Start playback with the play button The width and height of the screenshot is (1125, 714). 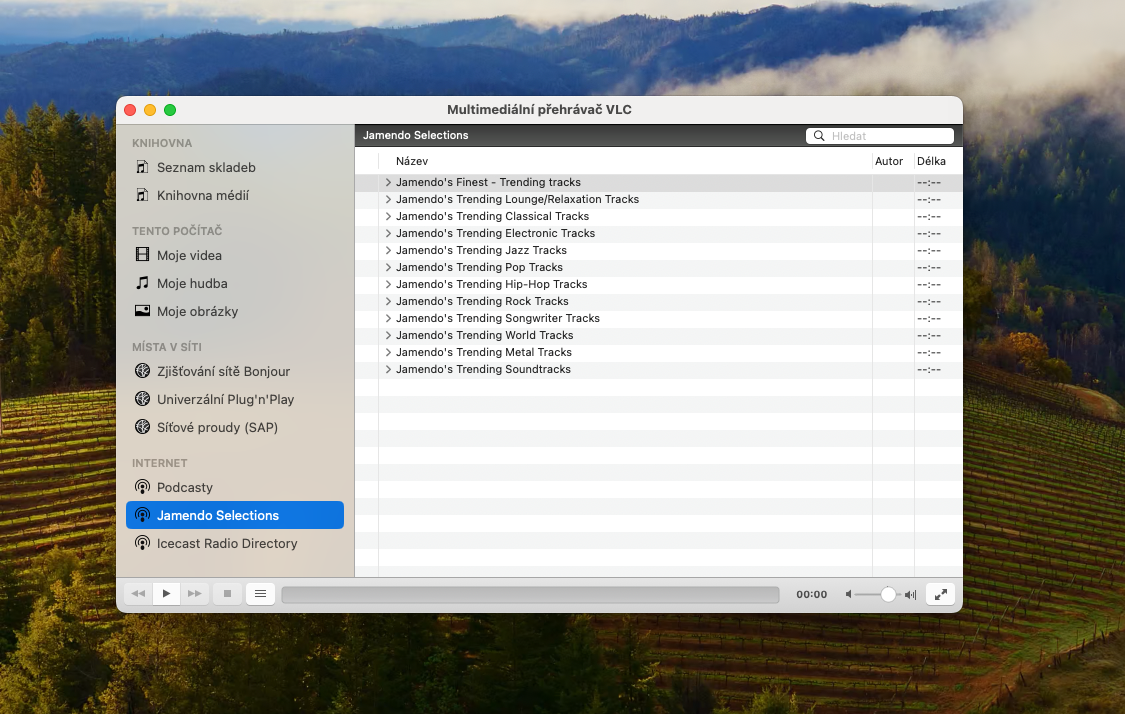166,593
